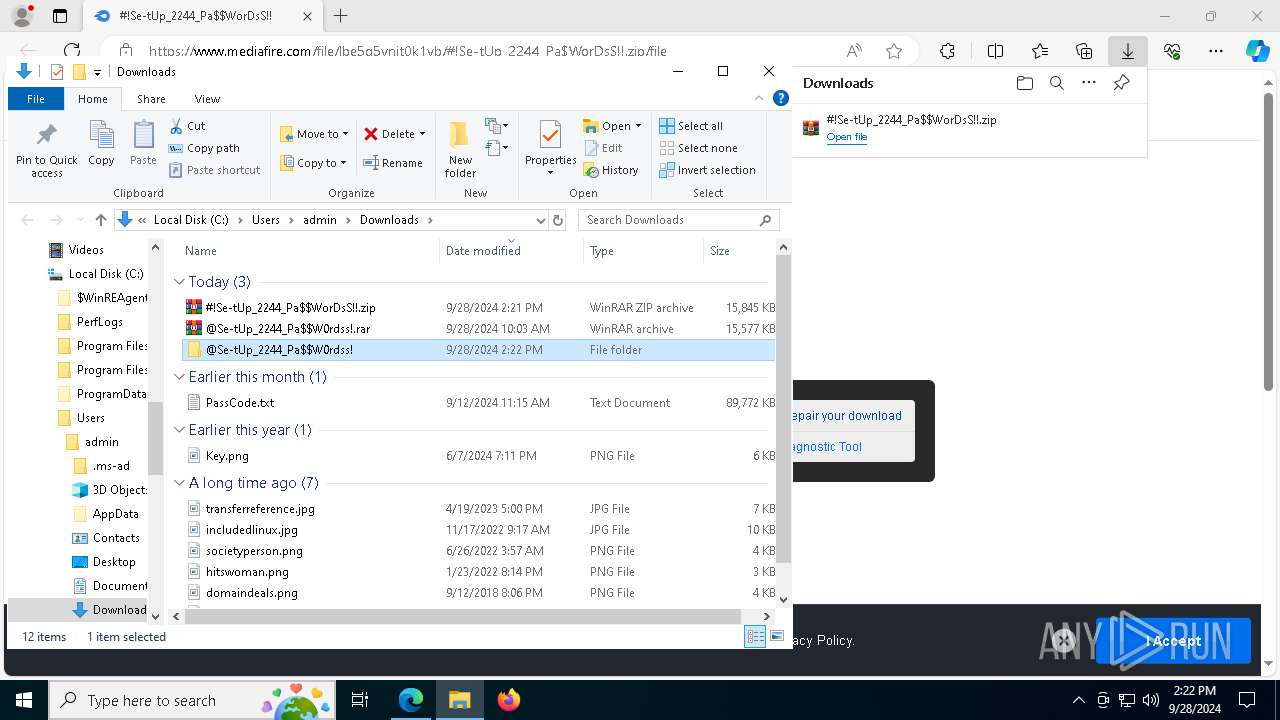Click I Accept button
This screenshot has height=720, width=1280.
(x=1173, y=641)
